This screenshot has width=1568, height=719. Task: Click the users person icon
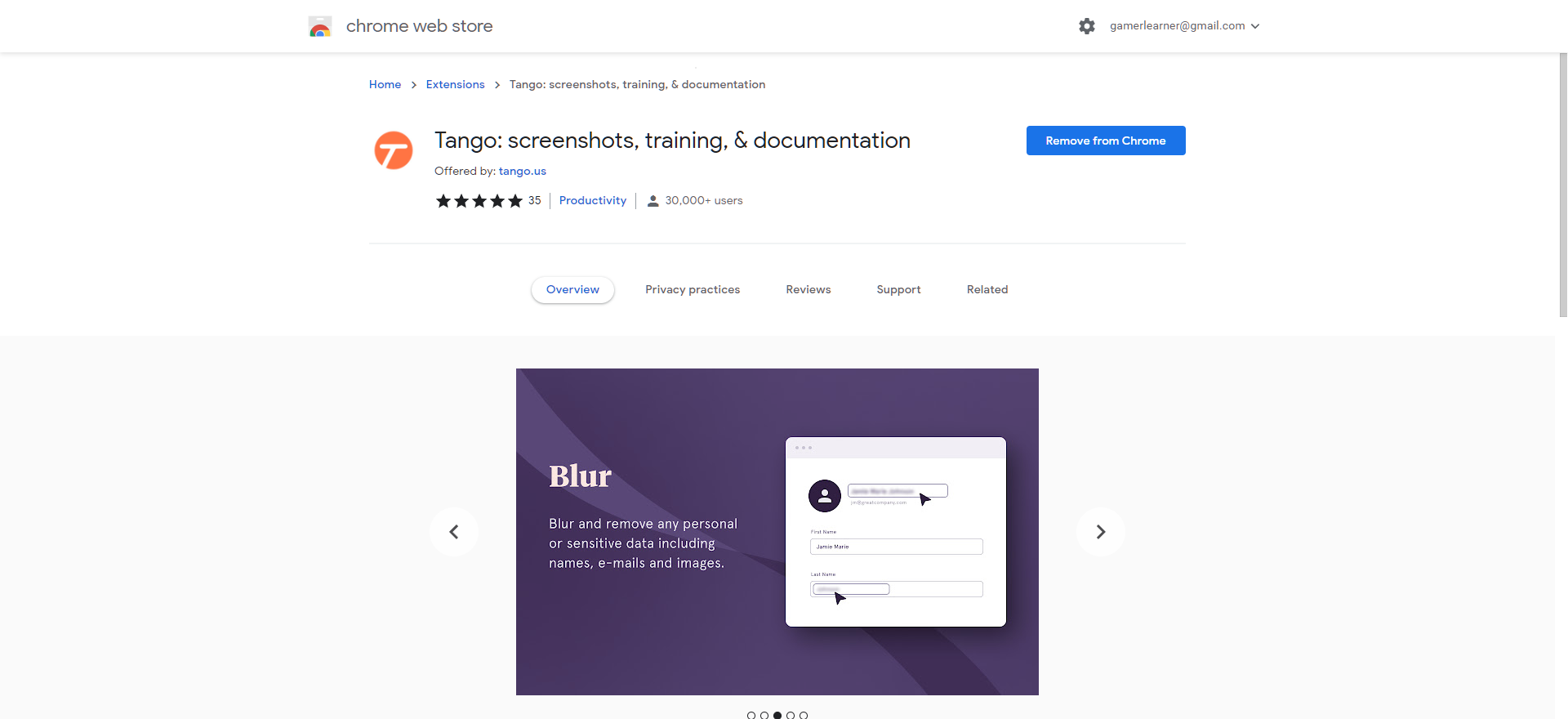pyautogui.click(x=653, y=201)
